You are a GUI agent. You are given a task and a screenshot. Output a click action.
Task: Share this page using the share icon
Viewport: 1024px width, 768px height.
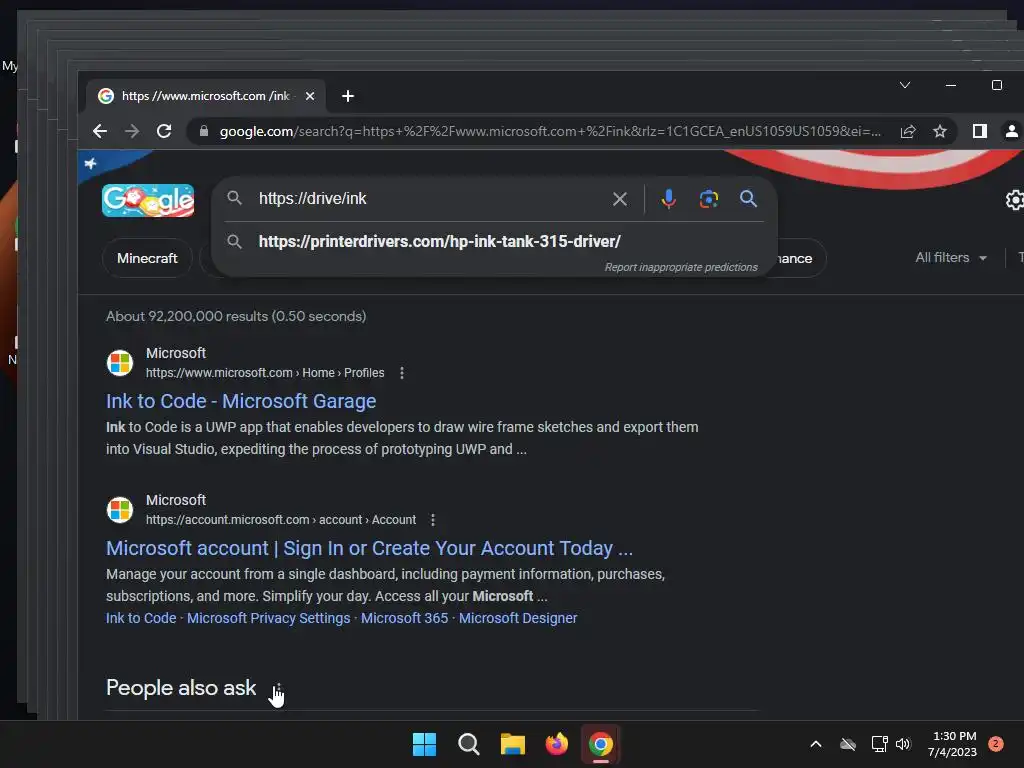tap(908, 131)
